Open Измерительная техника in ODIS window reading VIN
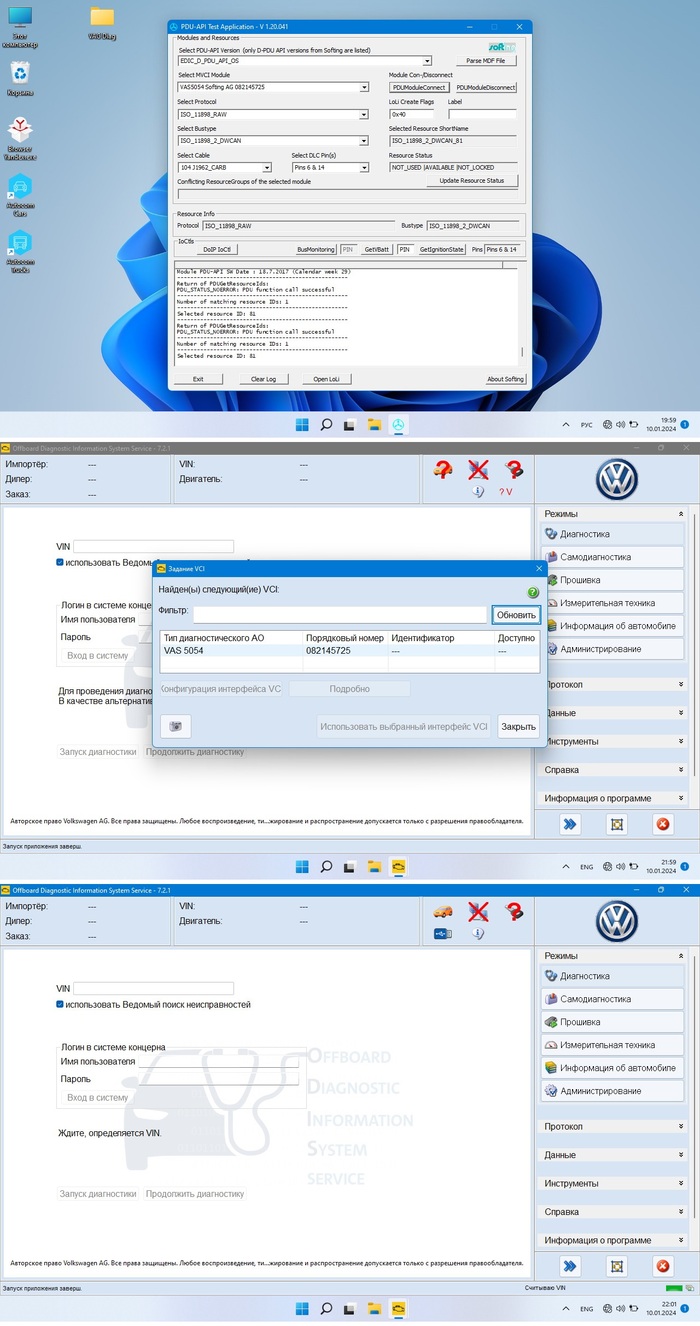Viewport: 700px width, 1326px height. point(612,1045)
